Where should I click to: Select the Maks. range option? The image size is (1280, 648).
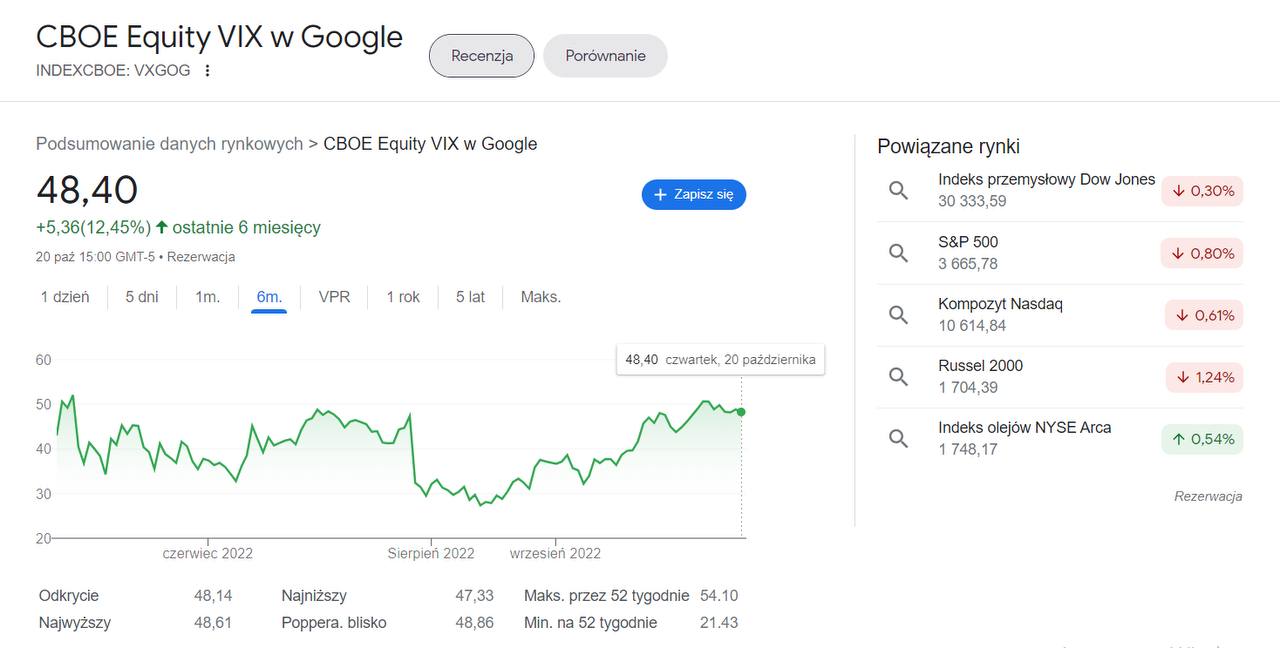(x=540, y=297)
